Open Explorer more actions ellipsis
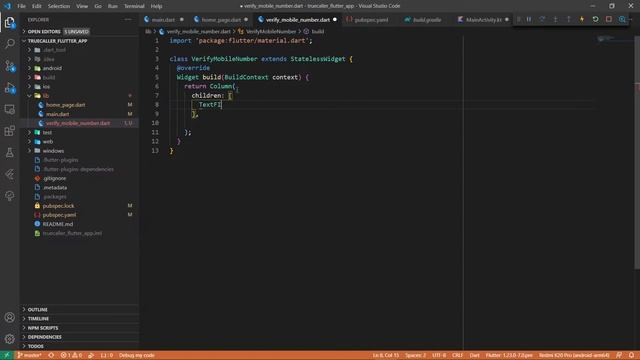 click(128, 20)
